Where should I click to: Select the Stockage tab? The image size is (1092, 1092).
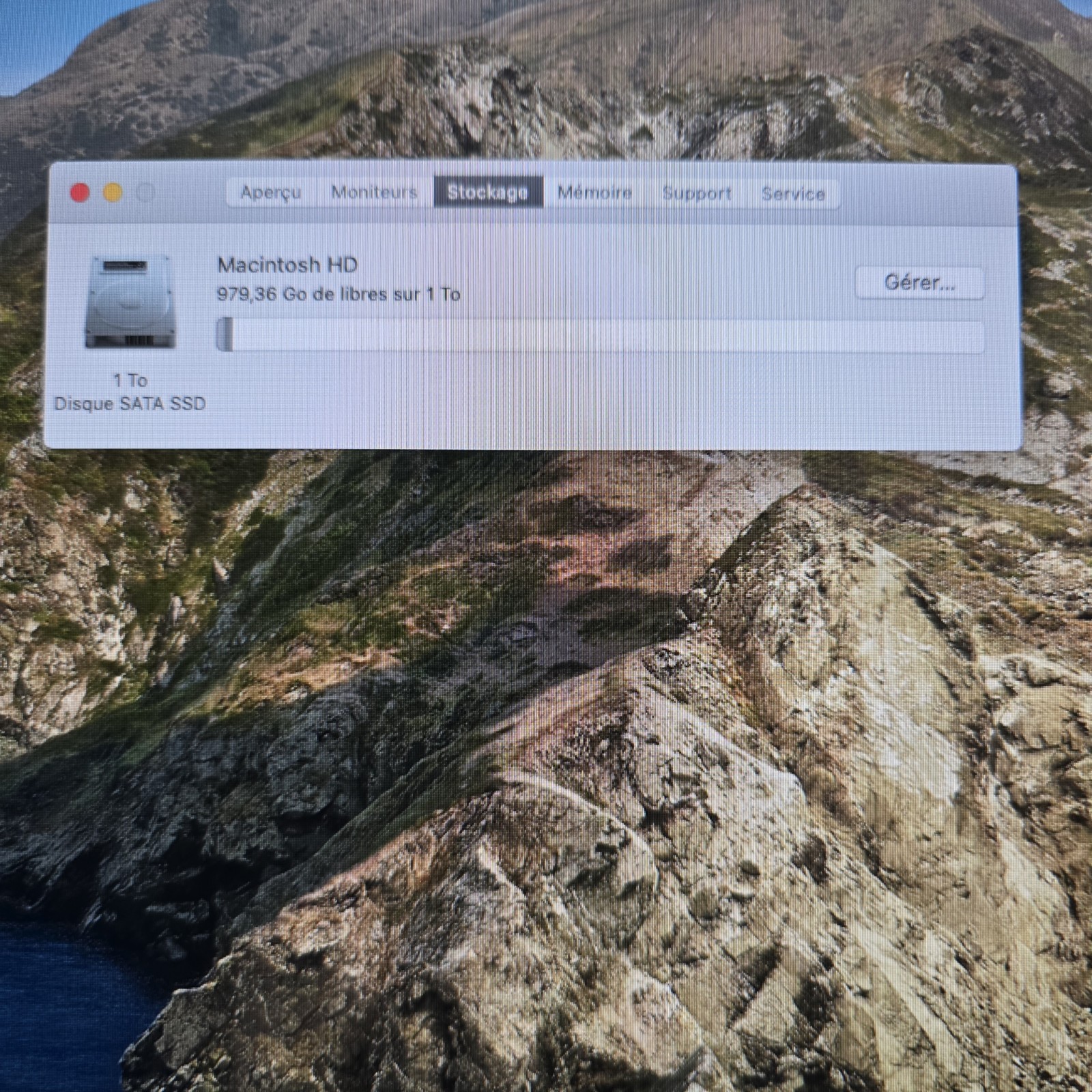pos(487,192)
